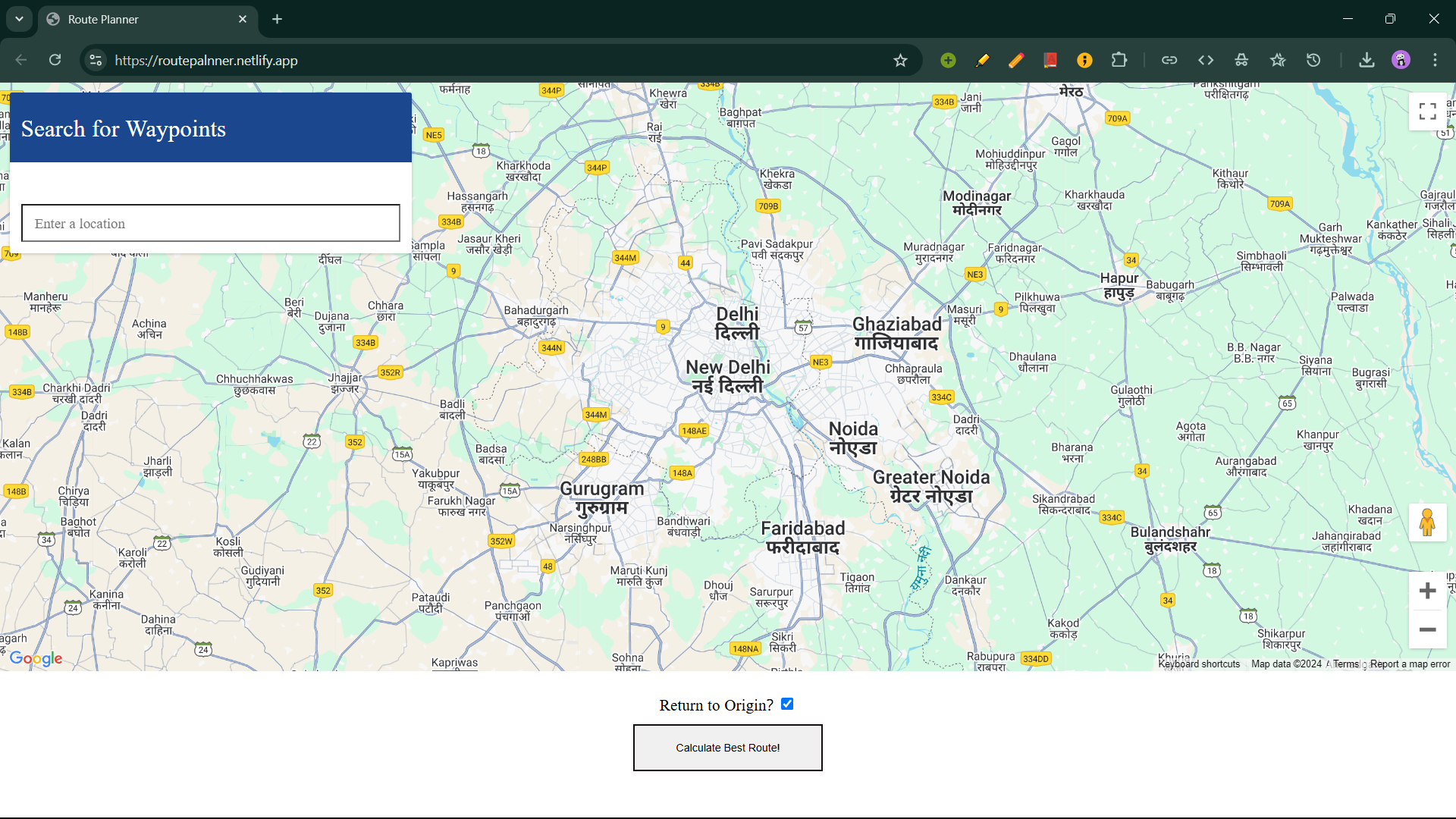
Task: Click the orange info circle extension
Action: click(x=1084, y=60)
